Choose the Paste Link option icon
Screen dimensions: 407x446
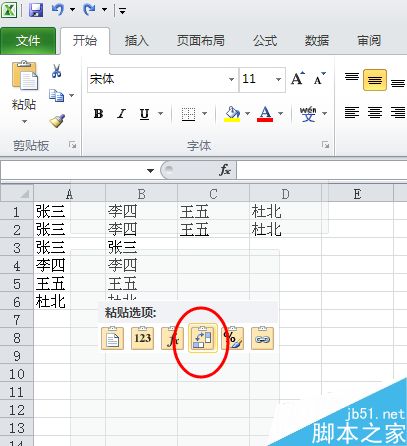[262, 338]
